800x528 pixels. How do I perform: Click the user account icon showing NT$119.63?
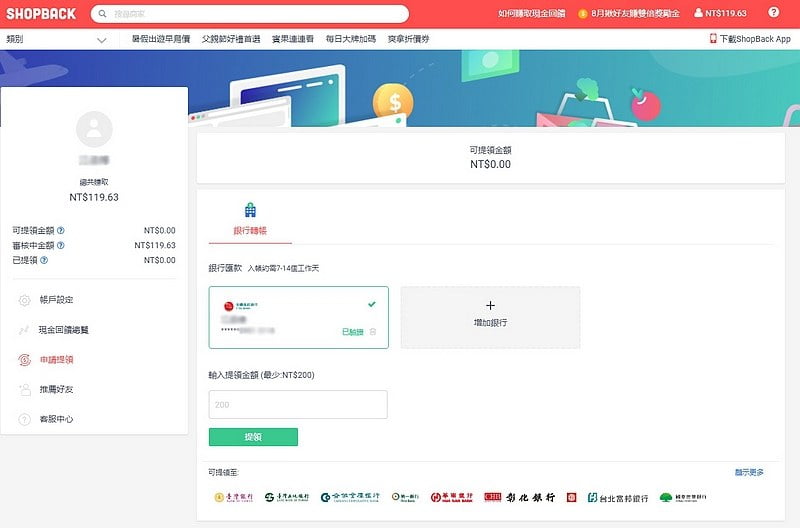click(x=698, y=13)
